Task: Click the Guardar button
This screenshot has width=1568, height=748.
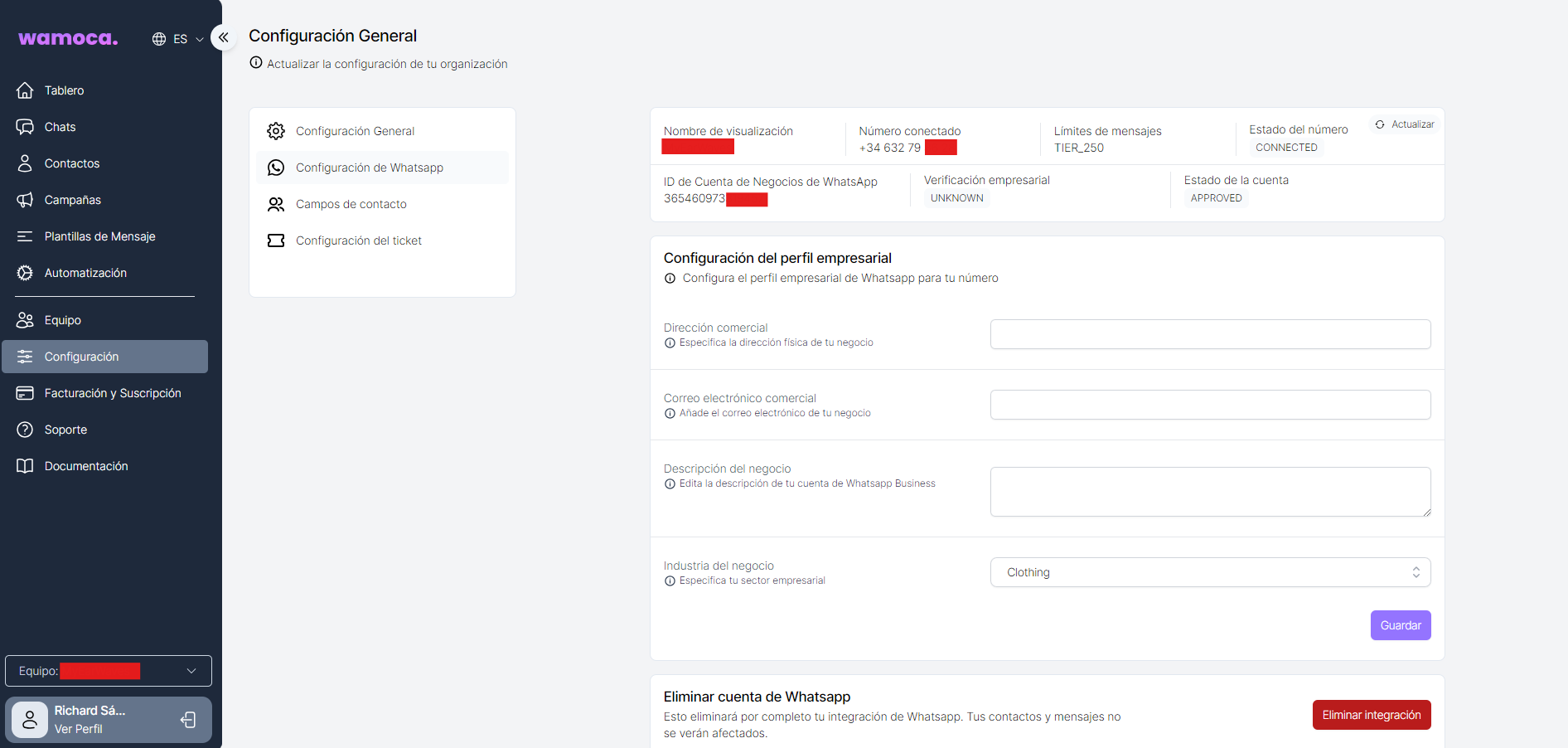Action: 1400,625
